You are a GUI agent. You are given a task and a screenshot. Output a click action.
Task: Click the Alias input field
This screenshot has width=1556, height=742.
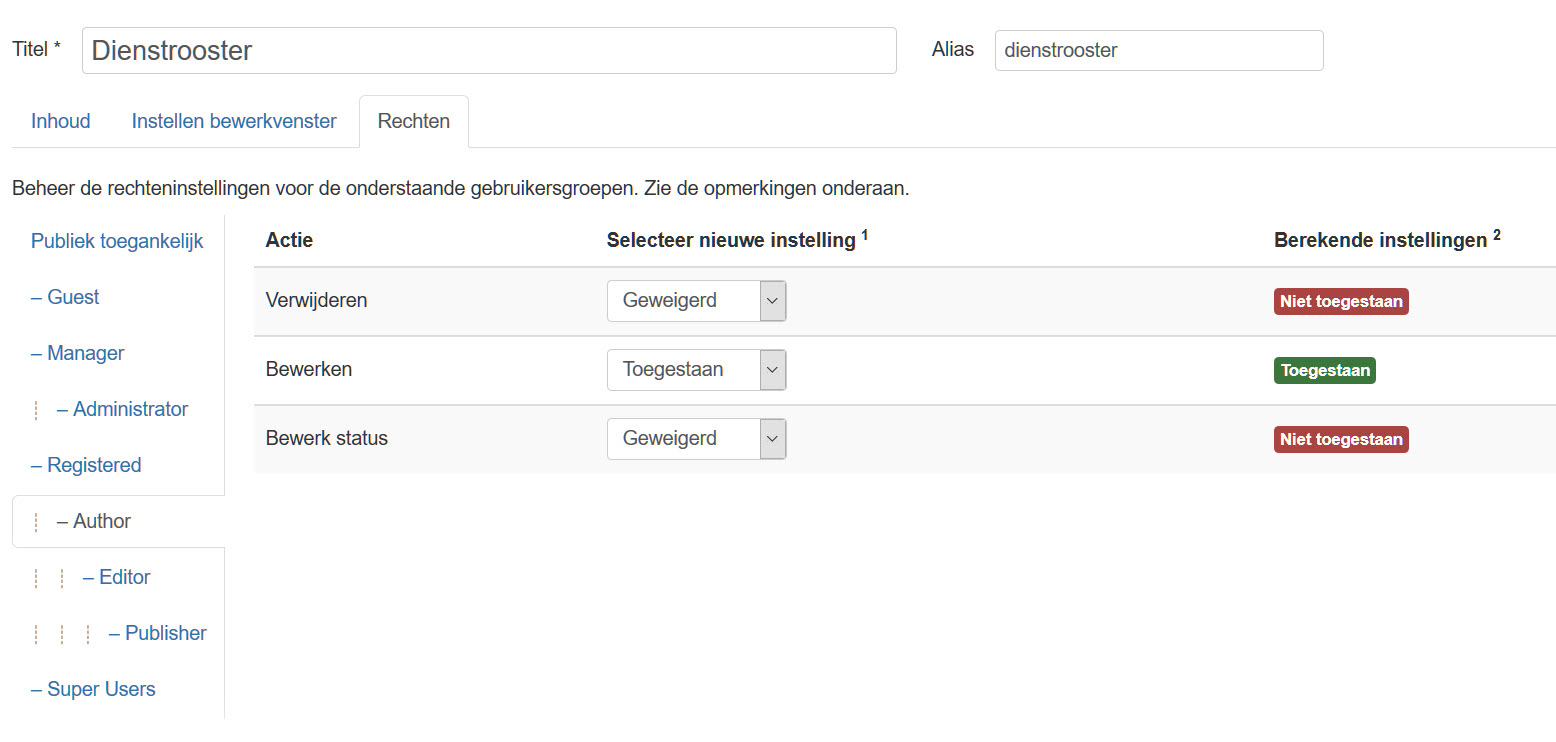click(x=1158, y=51)
